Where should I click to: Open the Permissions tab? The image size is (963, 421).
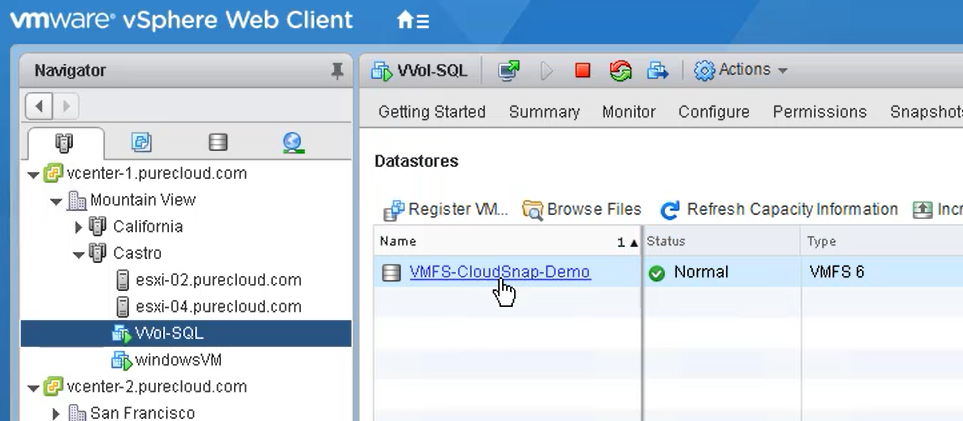820,112
